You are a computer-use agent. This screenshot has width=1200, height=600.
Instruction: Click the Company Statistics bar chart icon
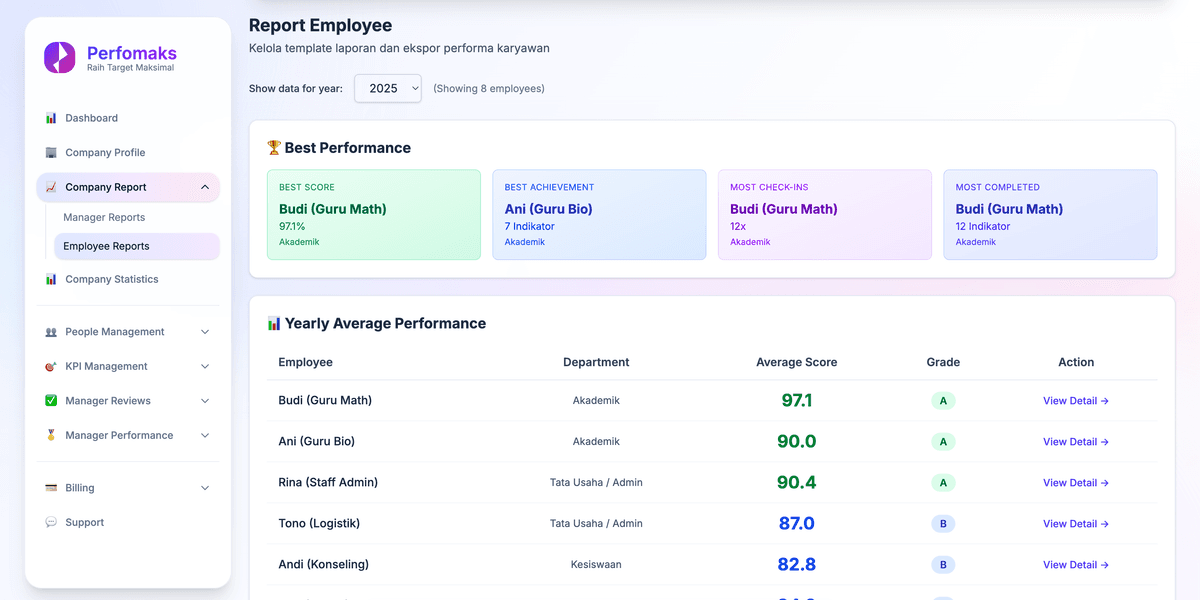[x=51, y=280]
